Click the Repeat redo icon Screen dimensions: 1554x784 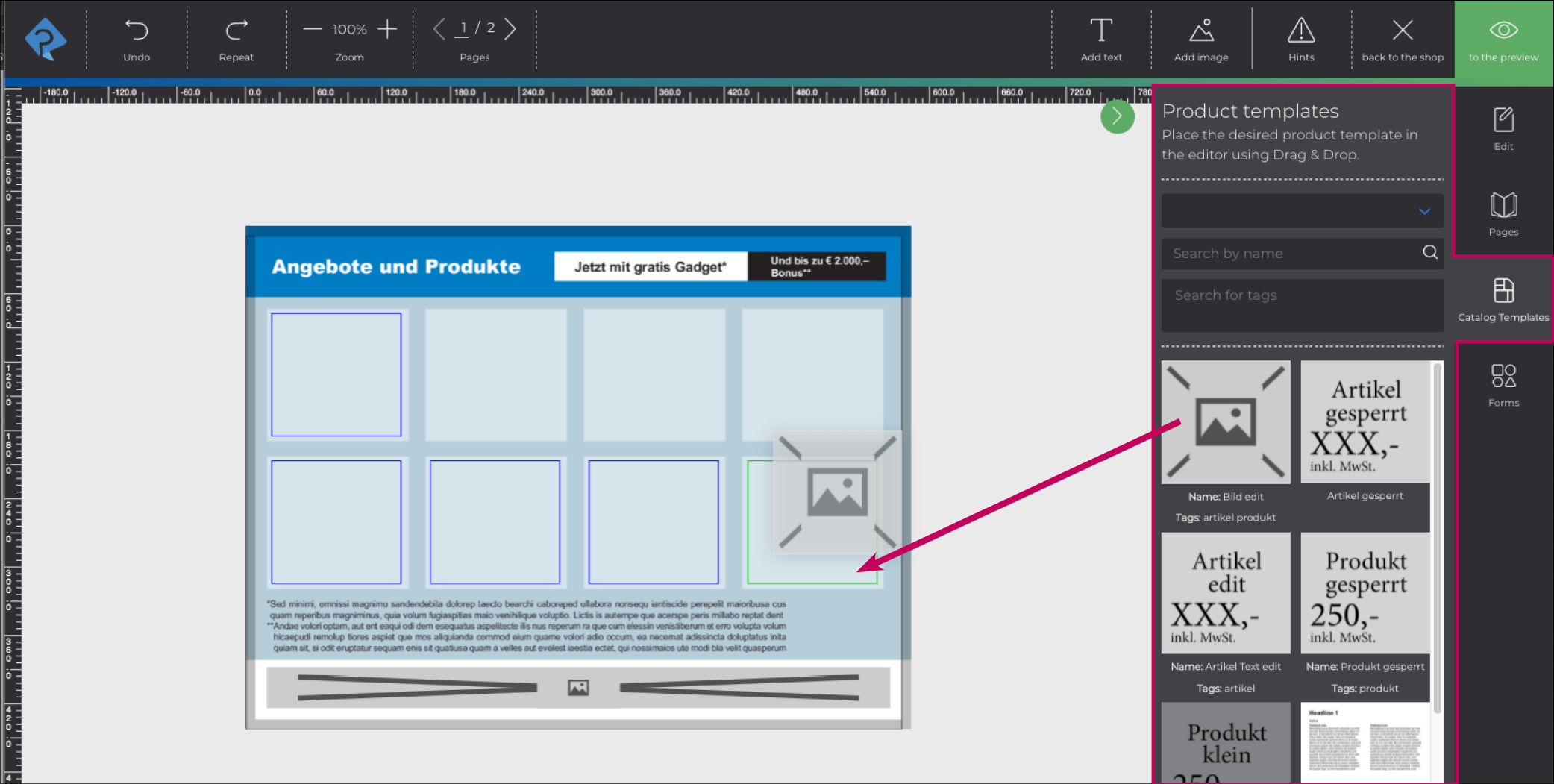pos(236,31)
